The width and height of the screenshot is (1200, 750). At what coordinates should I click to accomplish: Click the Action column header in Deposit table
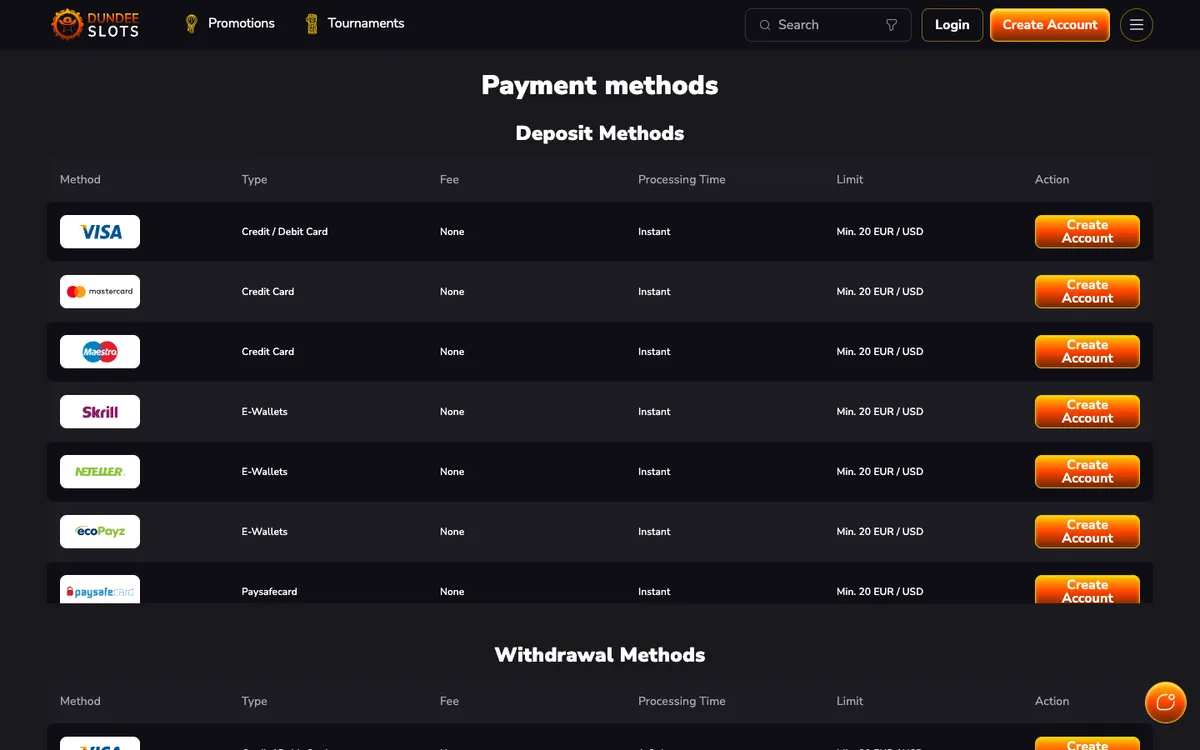(x=1052, y=180)
